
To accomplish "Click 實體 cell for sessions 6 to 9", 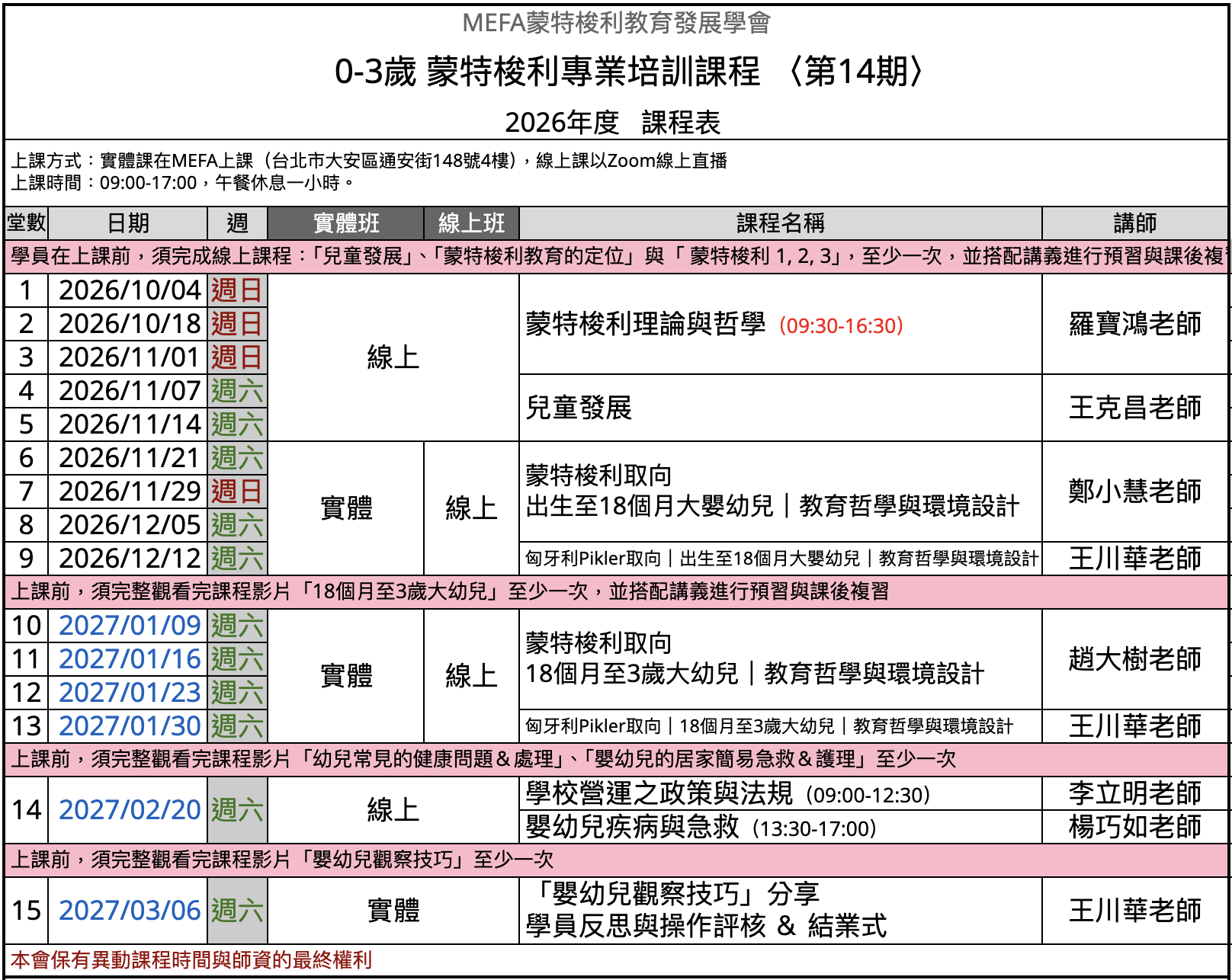I will click(x=346, y=508).
